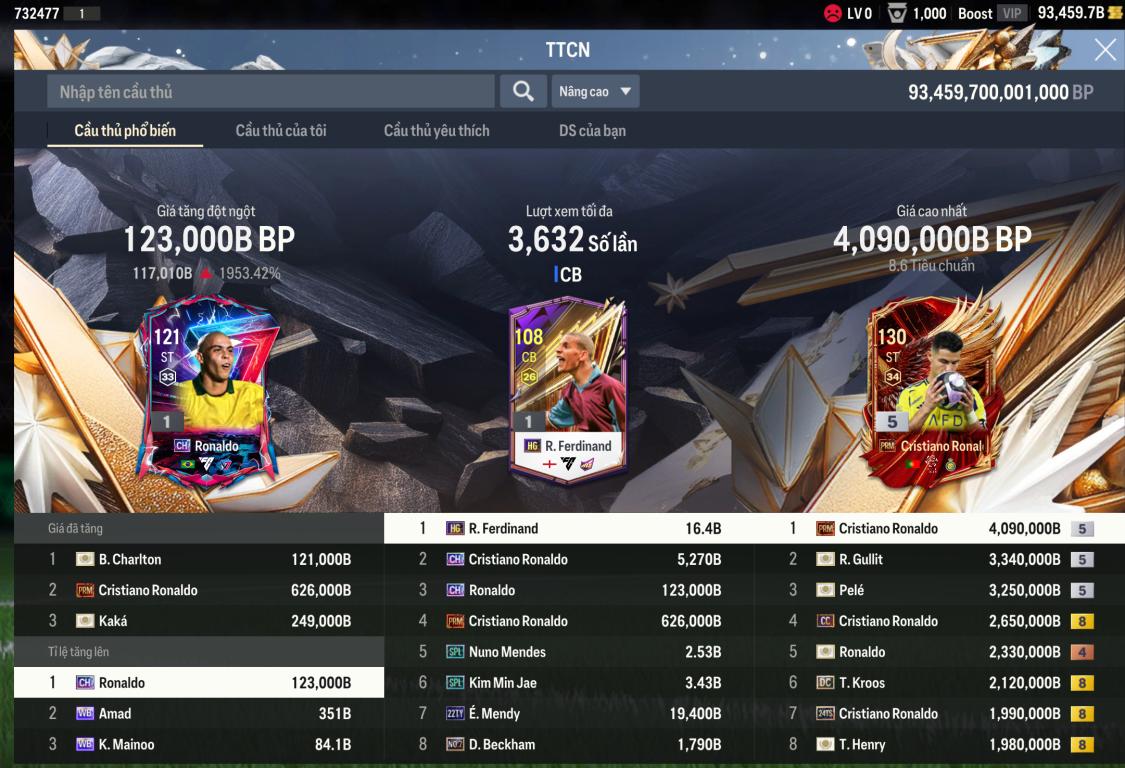1125x768 pixels.
Task: Select the Kim Min Jae 3.43B row
Action: pos(569,683)
